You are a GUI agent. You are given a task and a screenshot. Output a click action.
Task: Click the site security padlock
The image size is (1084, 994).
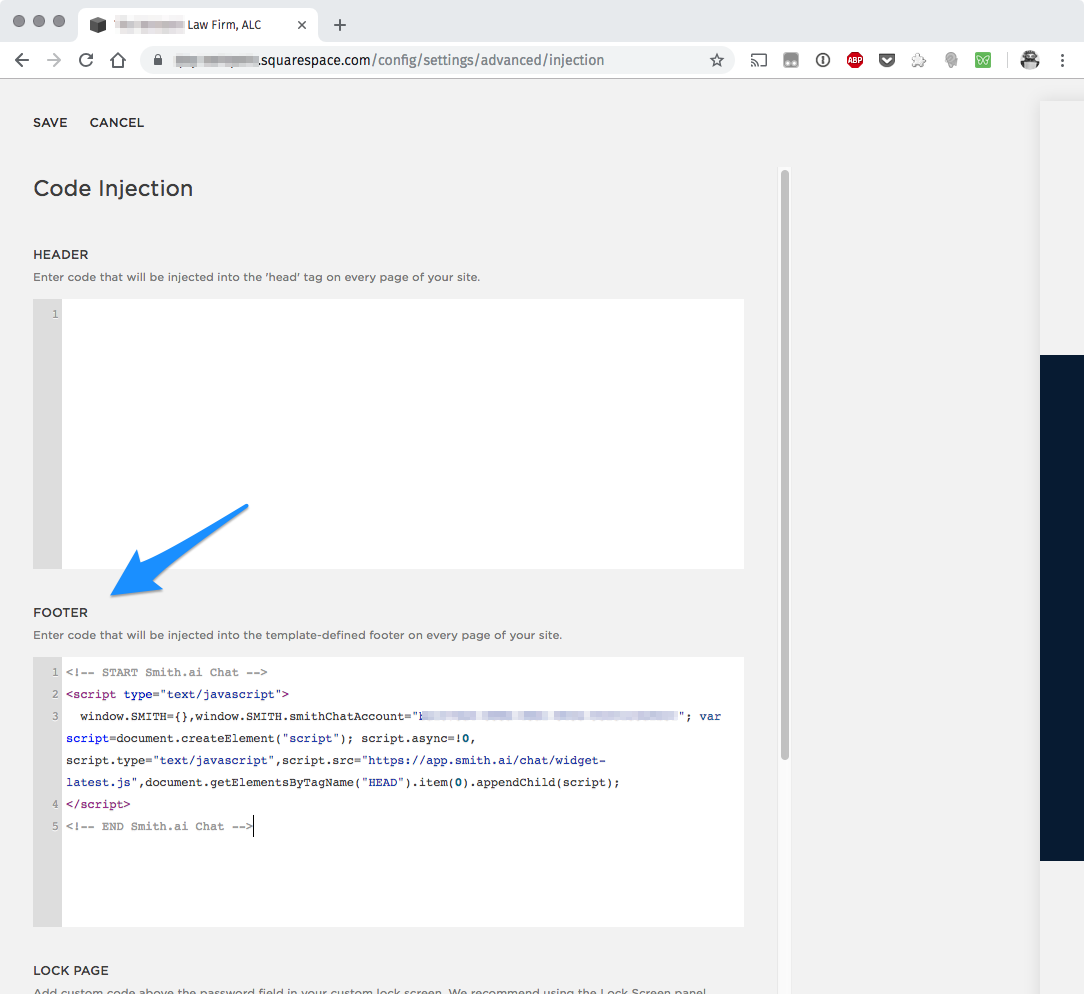click(157, 60)
